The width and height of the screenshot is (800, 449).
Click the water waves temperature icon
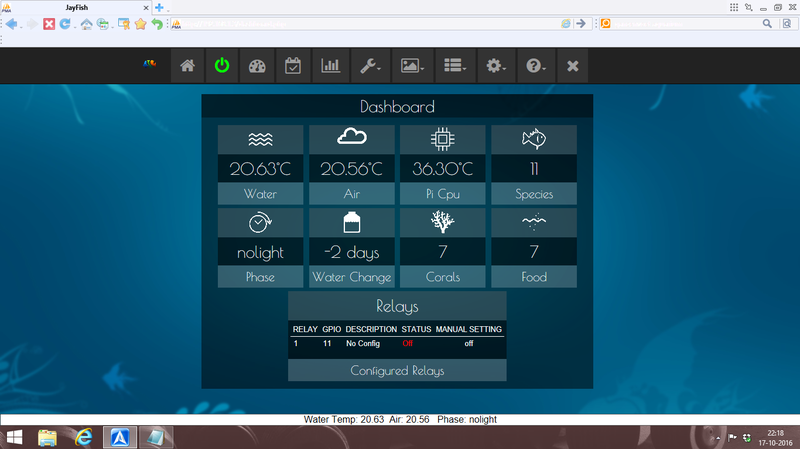click(x=260, y=139)
